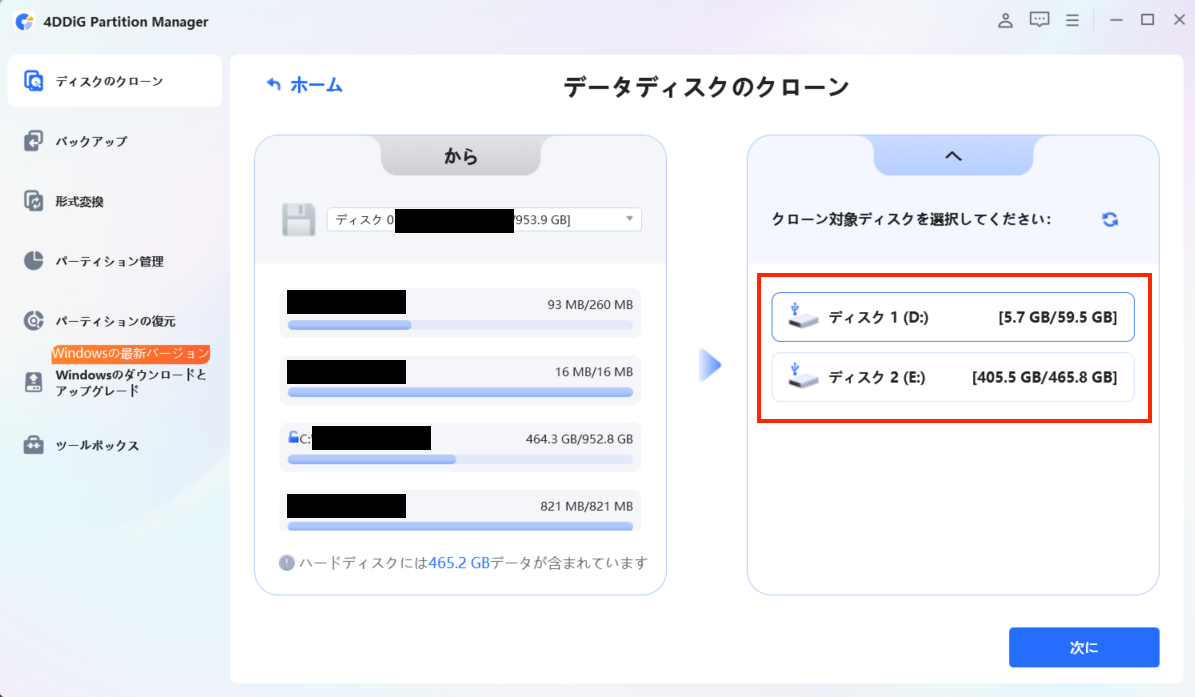
Task: Click the パーティションの復元 recovery icon
Action: [x=34, y=321]
